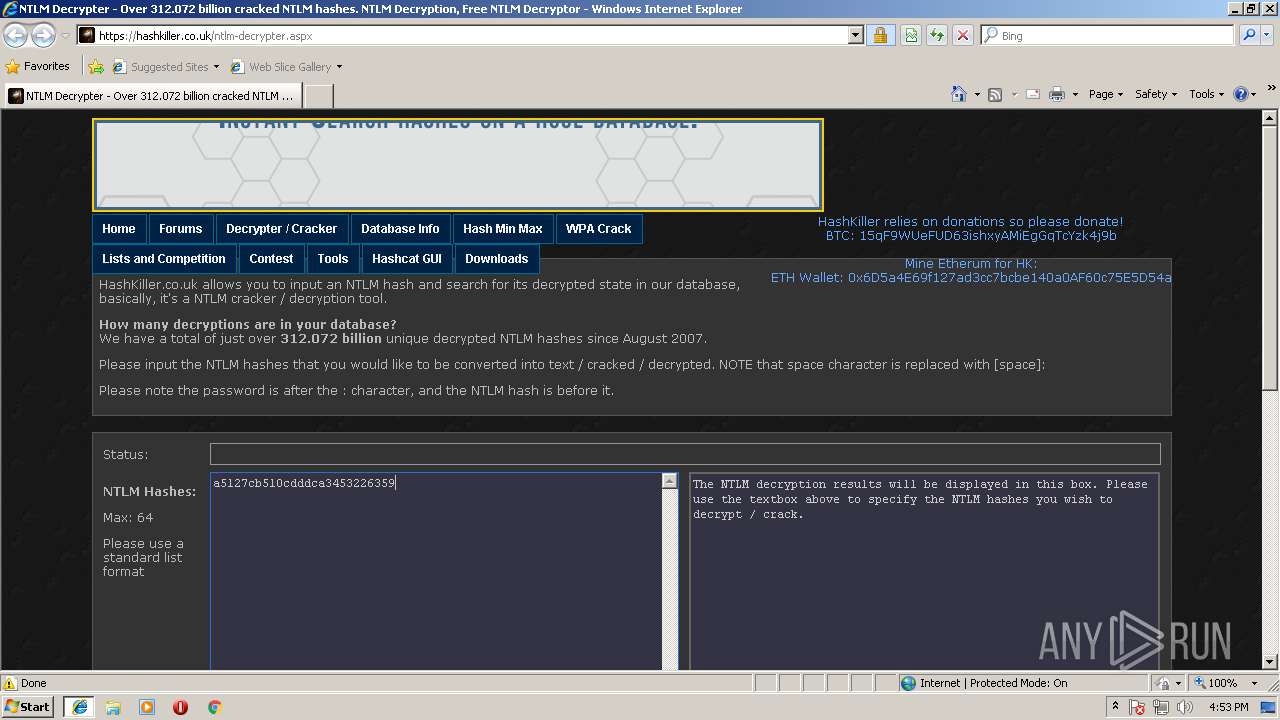
Task: Click the green Refresh arrows icon
Action: pos(937,35)
